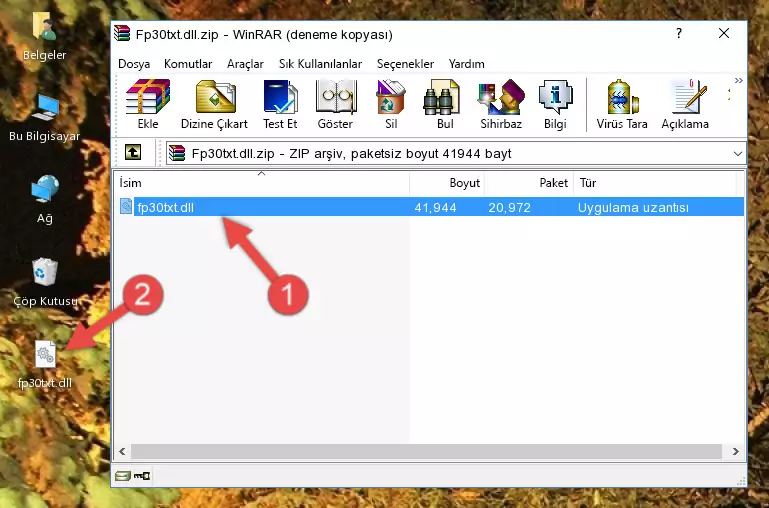Select Bu Bilgisayar desktop icon
The width and height of the screenshot is (769, 508).
coord(44,118)
